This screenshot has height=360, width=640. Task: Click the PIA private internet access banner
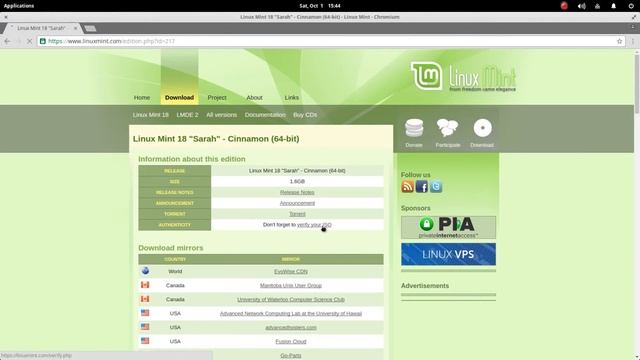click(448, 227)
